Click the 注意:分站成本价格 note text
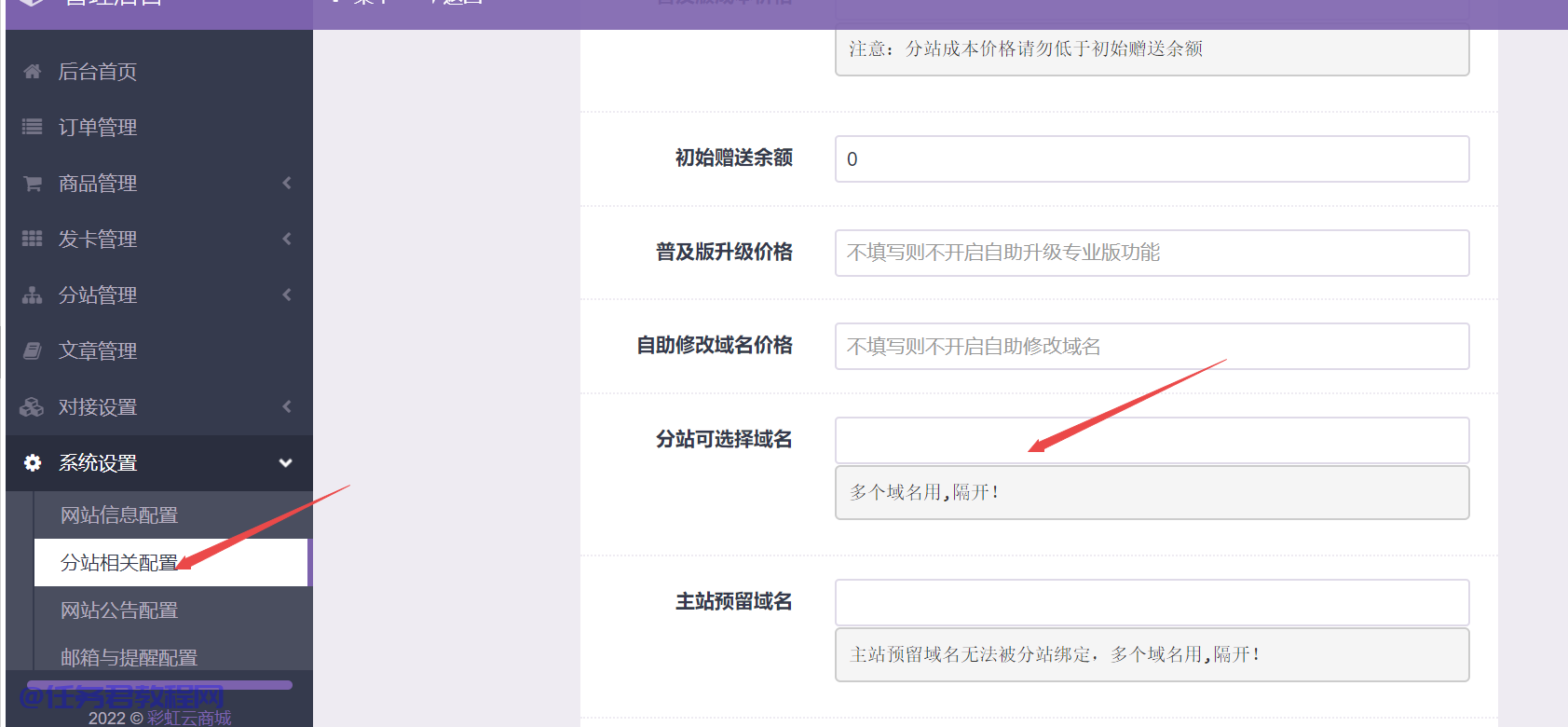 click(x=1026, y=48)
